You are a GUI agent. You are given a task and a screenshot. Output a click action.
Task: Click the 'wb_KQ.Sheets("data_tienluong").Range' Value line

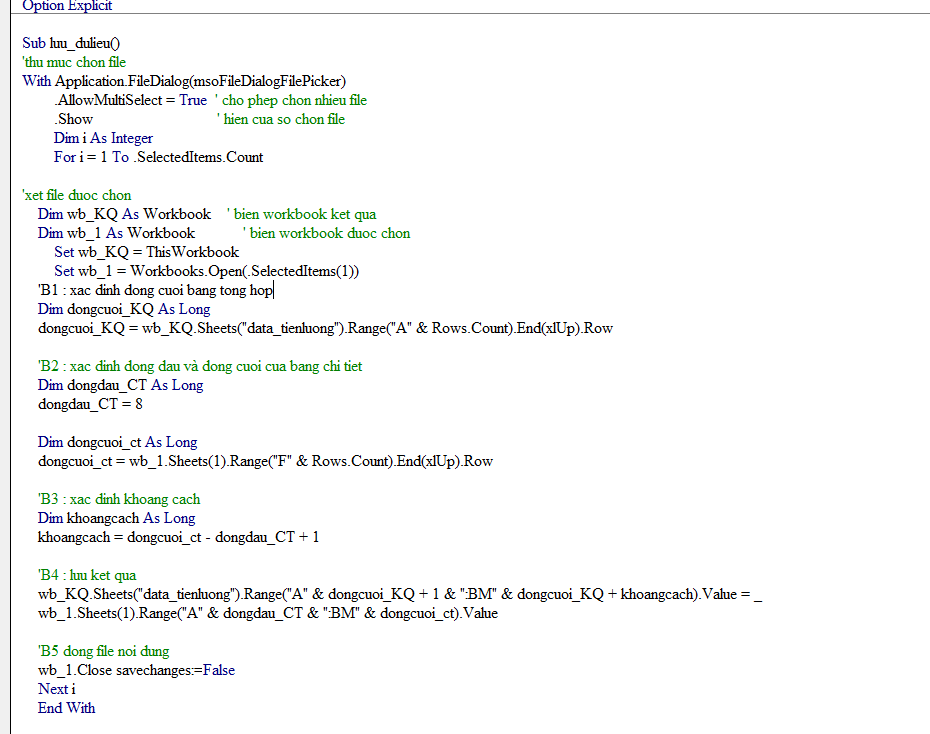pyautogui.click(x=400, y=593)
